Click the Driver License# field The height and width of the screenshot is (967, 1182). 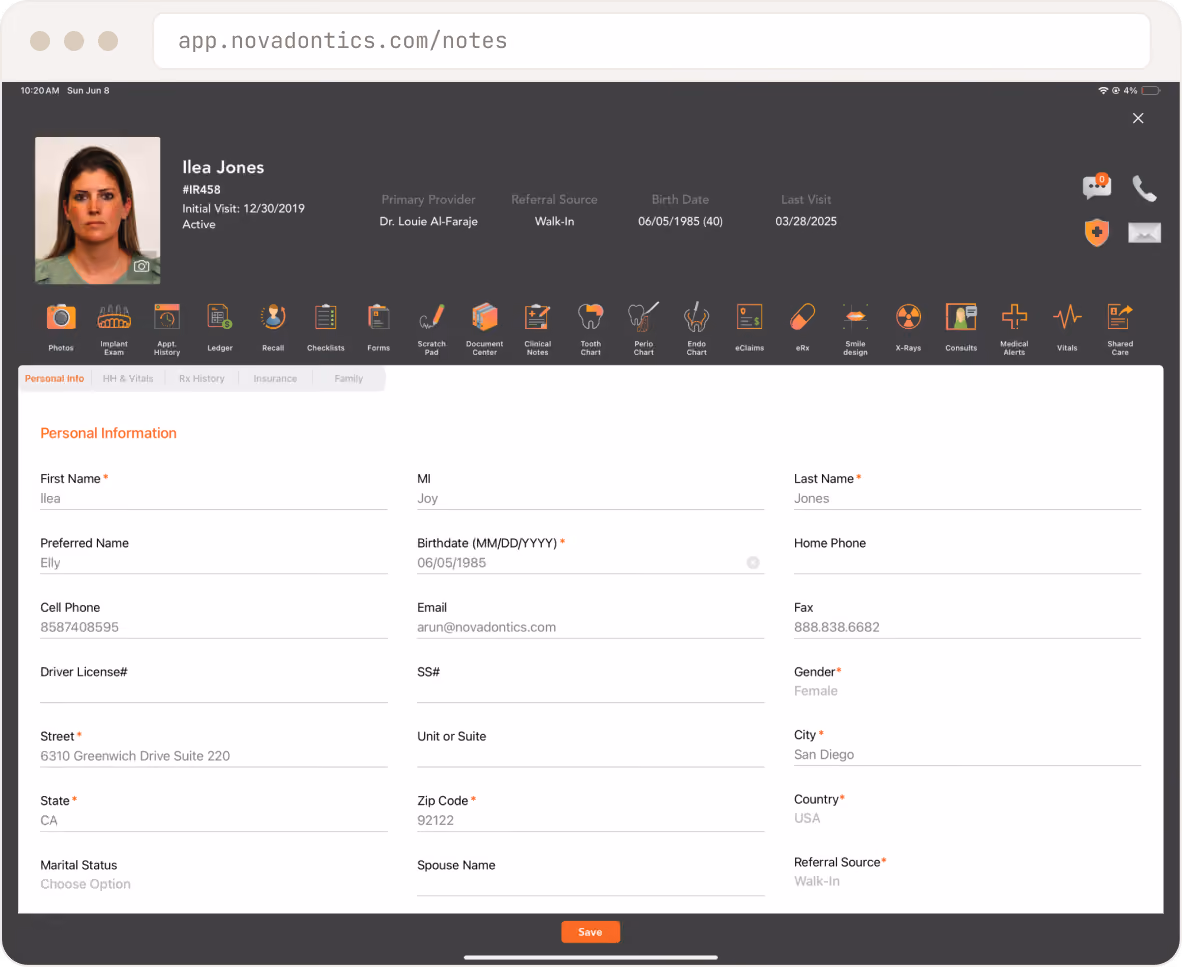click(x=213, y=692)
